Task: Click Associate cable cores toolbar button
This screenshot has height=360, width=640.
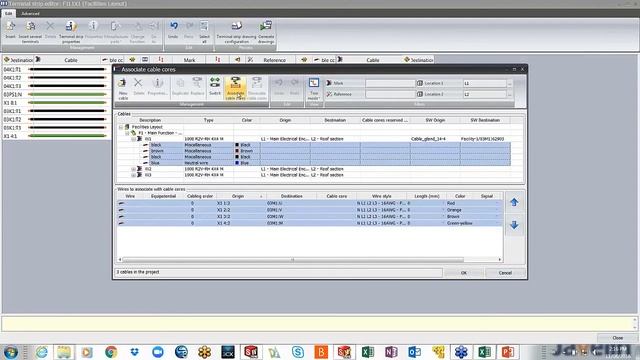Action: point(236,88)
